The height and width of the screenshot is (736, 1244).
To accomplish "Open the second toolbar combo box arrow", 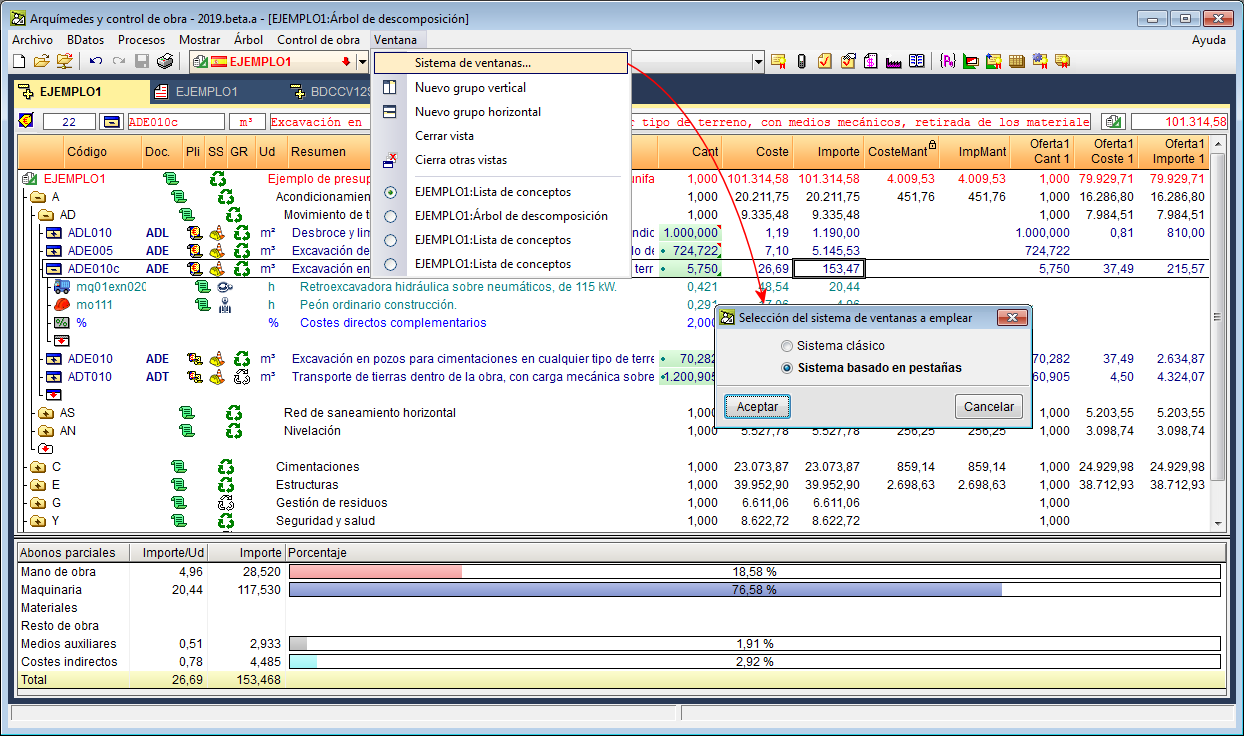I will pyautogui.click(x=758, y=62).
